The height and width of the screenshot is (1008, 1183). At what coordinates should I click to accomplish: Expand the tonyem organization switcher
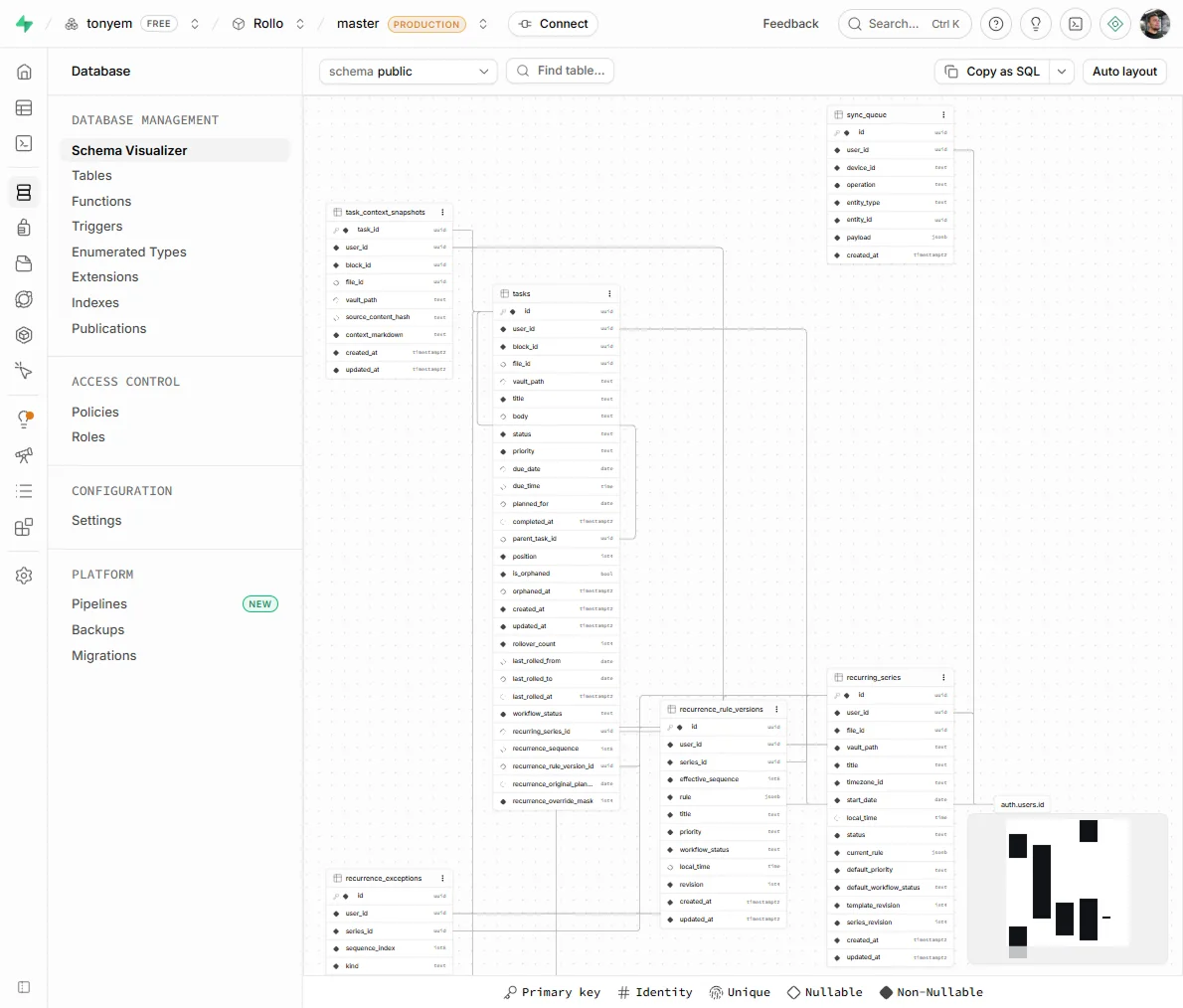(x=195, y=24)
